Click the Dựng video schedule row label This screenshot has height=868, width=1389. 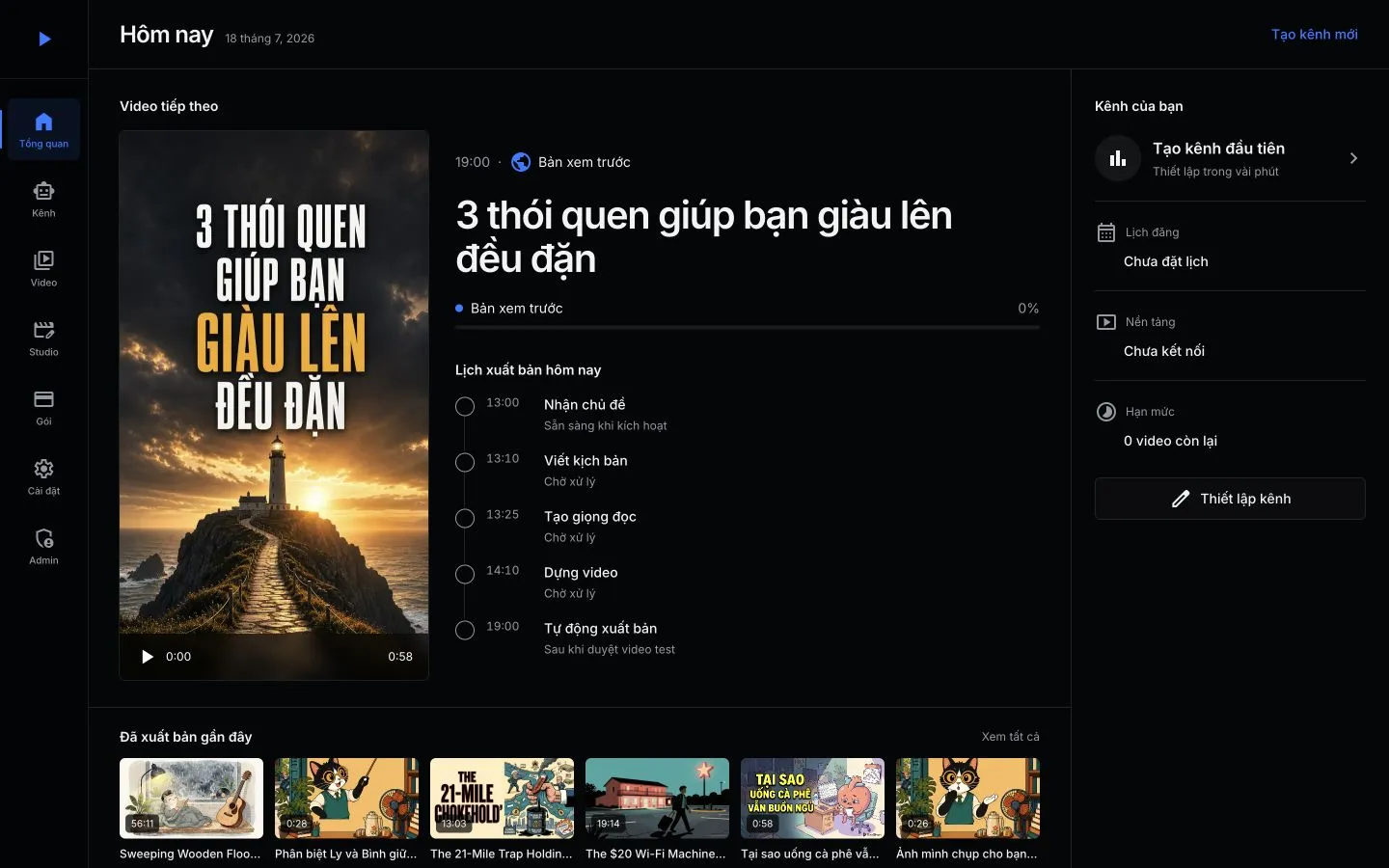tap(581, 573)
